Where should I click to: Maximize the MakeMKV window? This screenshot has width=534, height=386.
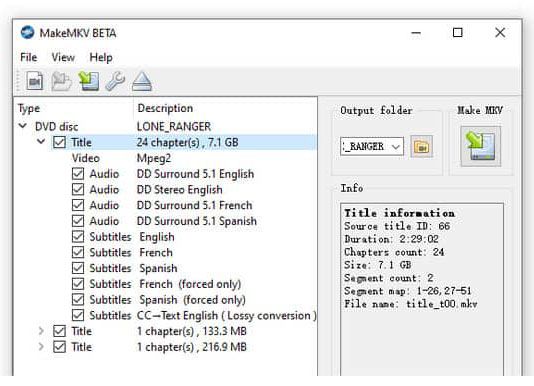(457, 33)
